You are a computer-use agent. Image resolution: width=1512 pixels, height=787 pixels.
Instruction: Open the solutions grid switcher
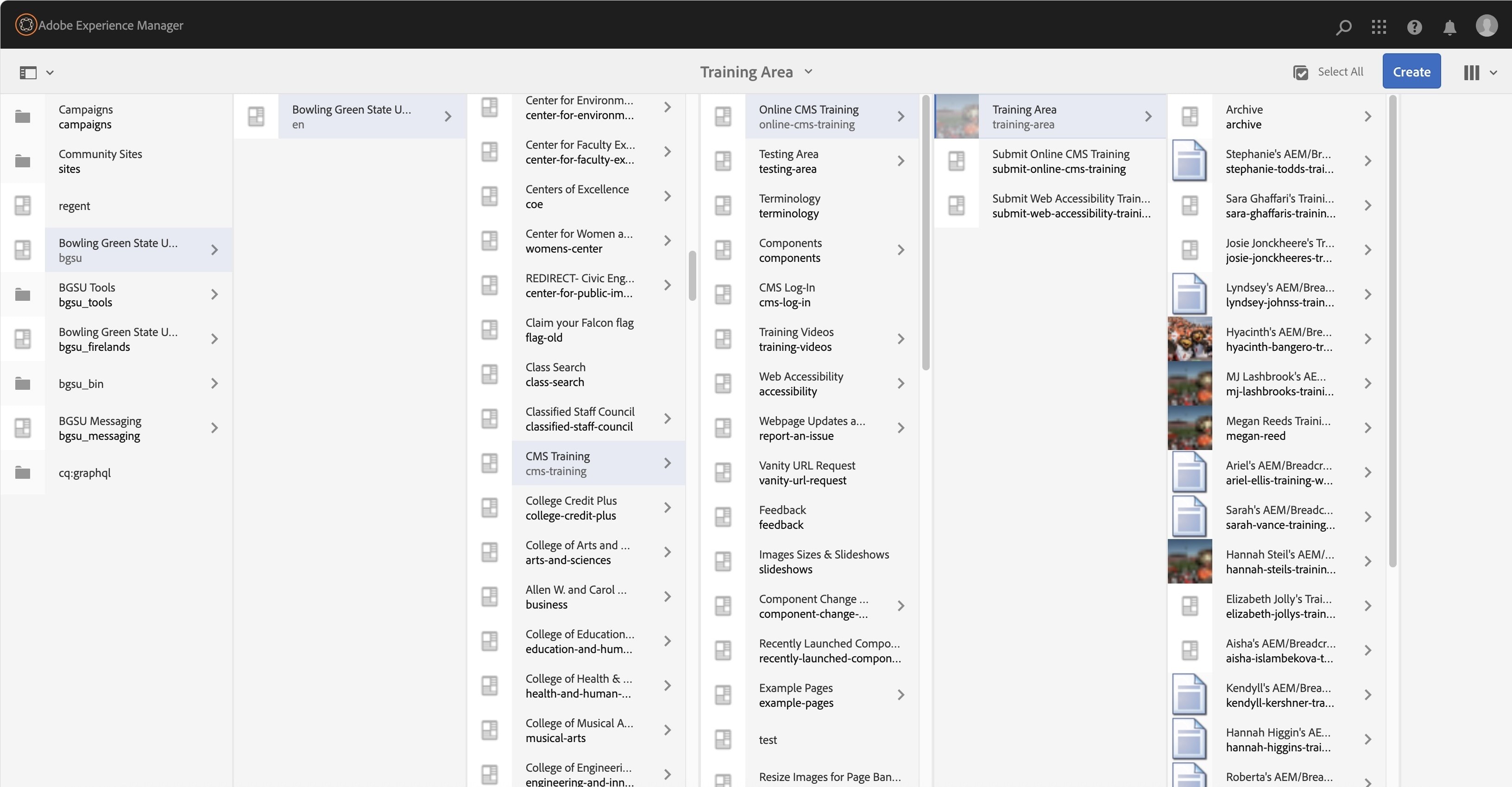tap(1379, 26)
